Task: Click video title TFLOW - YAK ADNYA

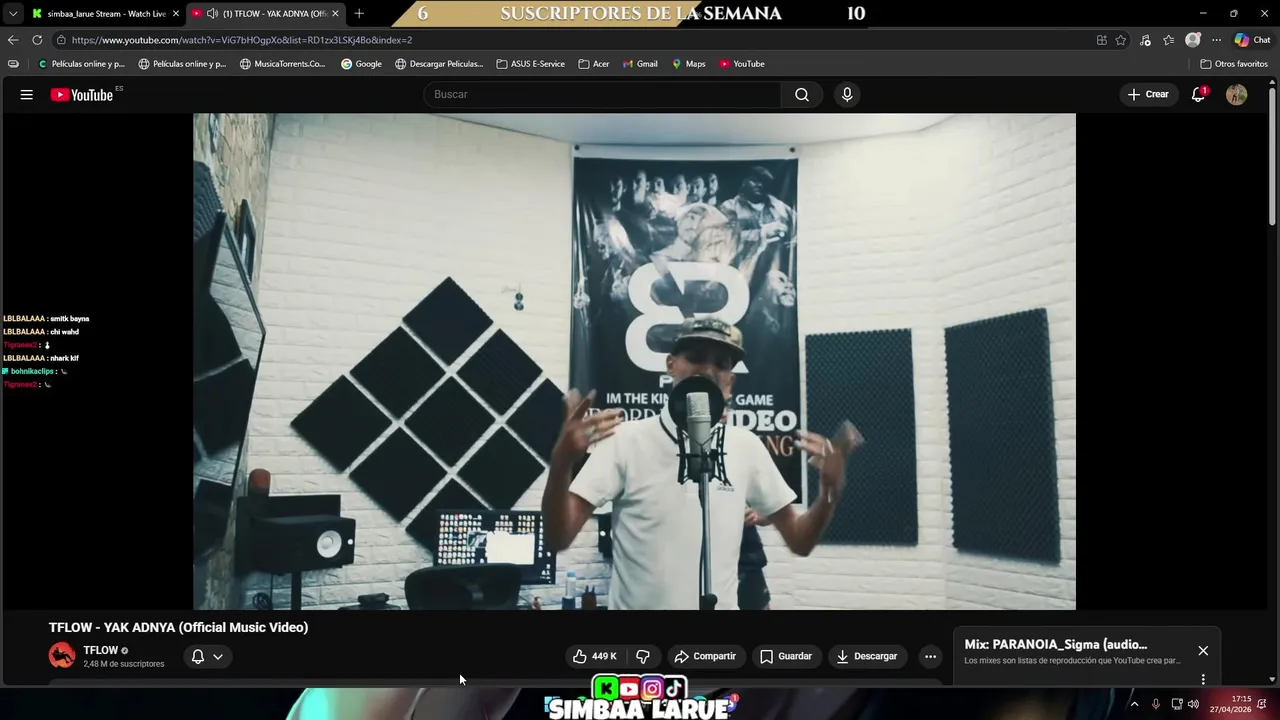Action: [x=178, y=627]
